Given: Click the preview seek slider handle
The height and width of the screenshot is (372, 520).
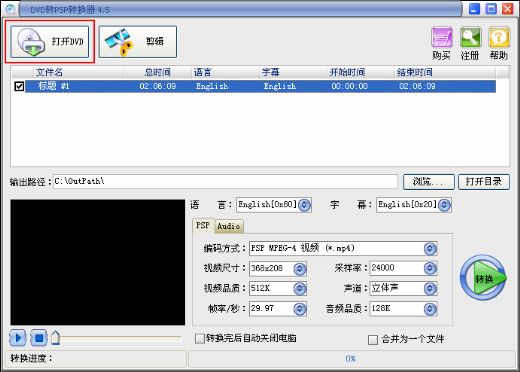Looking at the screenshot, I should point(55,338).
